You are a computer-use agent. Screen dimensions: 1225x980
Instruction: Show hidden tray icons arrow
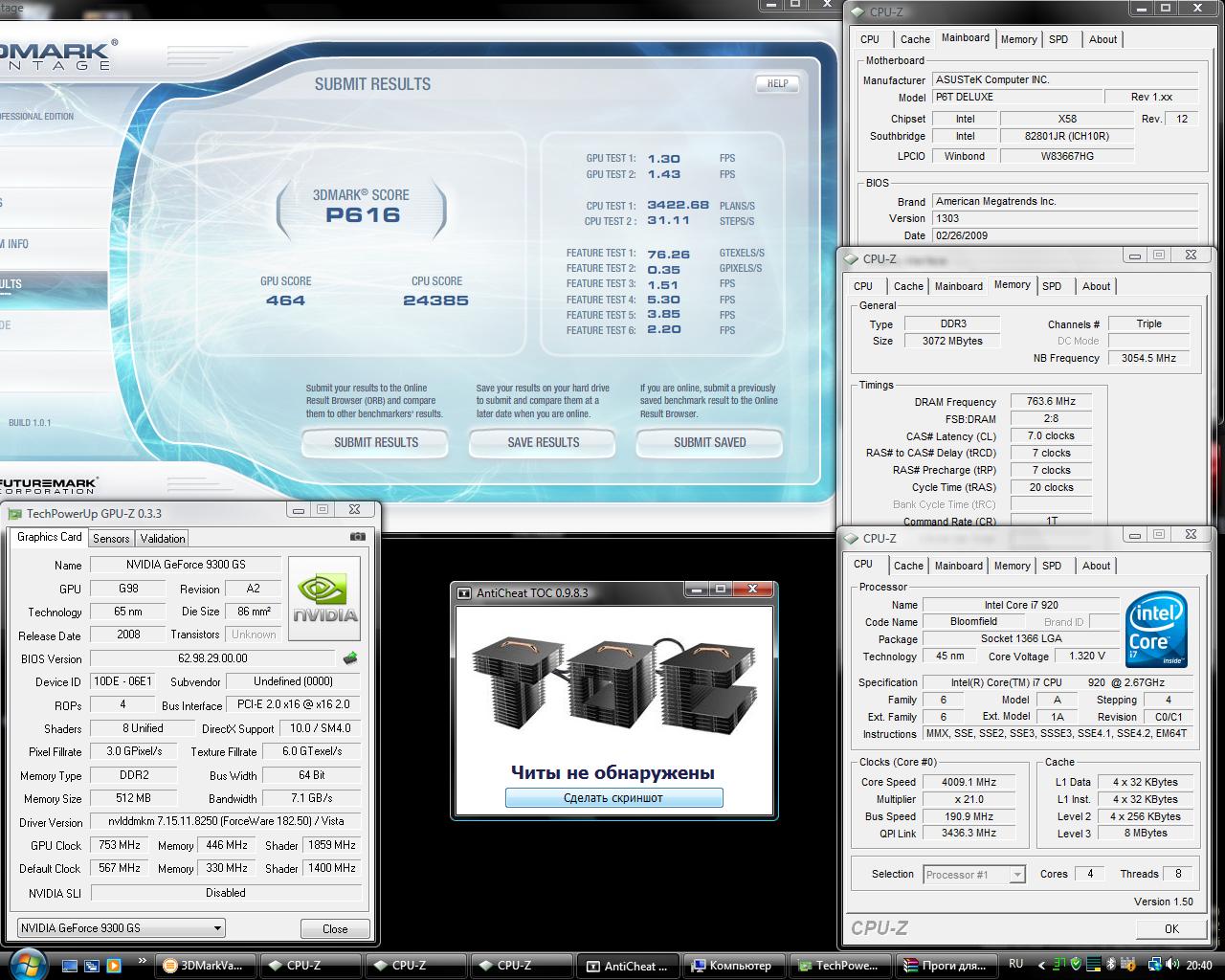pos(1043,965)
